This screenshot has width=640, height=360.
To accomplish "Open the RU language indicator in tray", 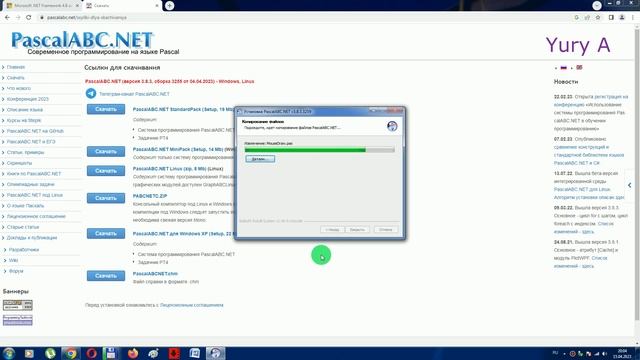I will [x=555, y=353].
